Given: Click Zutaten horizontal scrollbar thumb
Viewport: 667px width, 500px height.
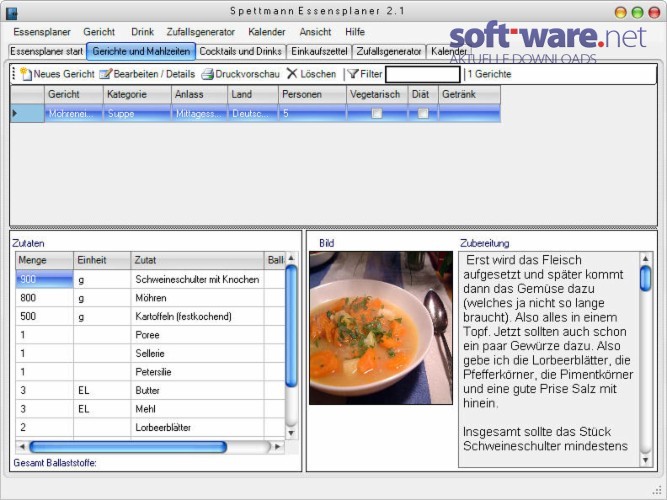Looking at the screenshot, I should tap(128, 447).
